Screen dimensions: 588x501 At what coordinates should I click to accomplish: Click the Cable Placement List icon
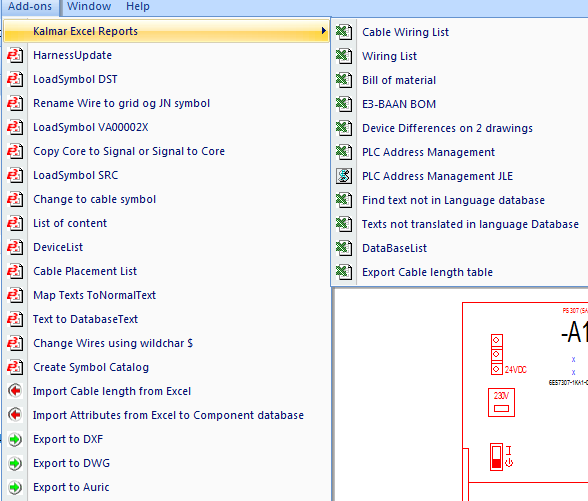click(x=15, y=272)
